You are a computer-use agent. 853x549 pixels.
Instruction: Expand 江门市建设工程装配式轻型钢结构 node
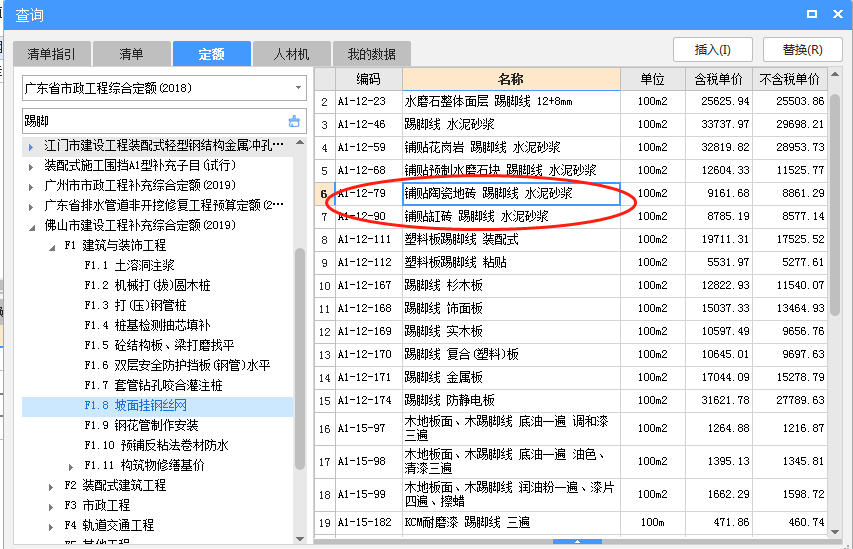coord(31,147)
